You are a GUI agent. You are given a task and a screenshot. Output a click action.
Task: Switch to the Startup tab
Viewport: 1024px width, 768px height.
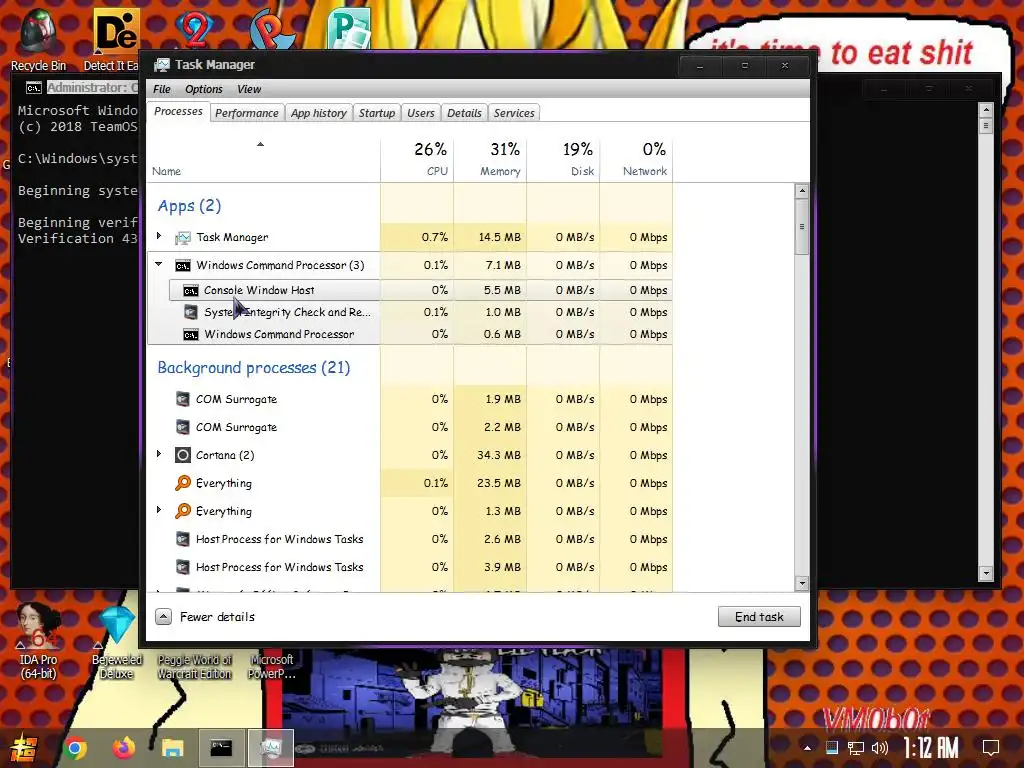pos(377,113)
